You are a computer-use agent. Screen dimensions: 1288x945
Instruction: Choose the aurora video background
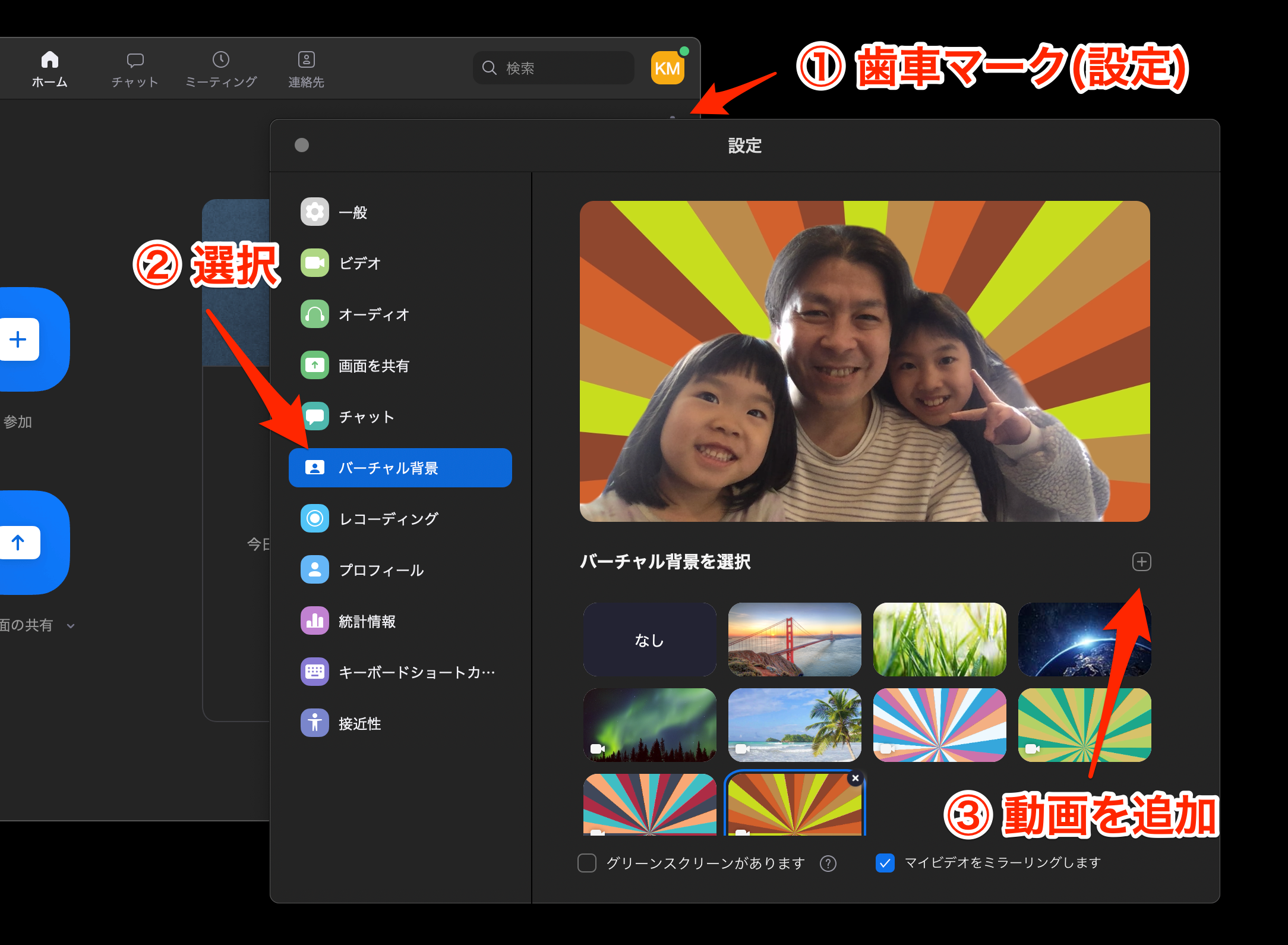[649, 725]
